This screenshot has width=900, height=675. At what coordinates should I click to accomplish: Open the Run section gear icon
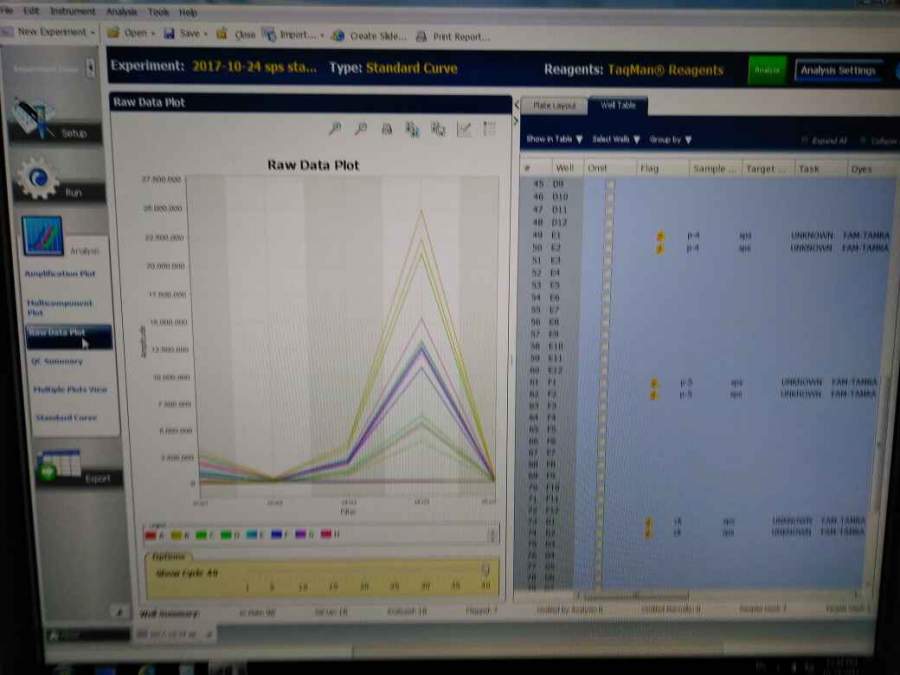coord(38,179)
